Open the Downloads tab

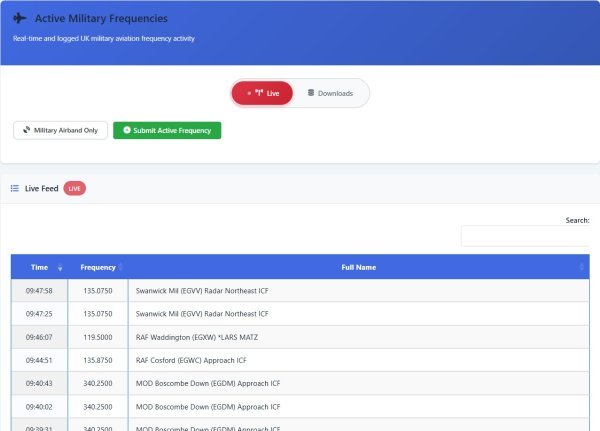[x=331, y=93]
